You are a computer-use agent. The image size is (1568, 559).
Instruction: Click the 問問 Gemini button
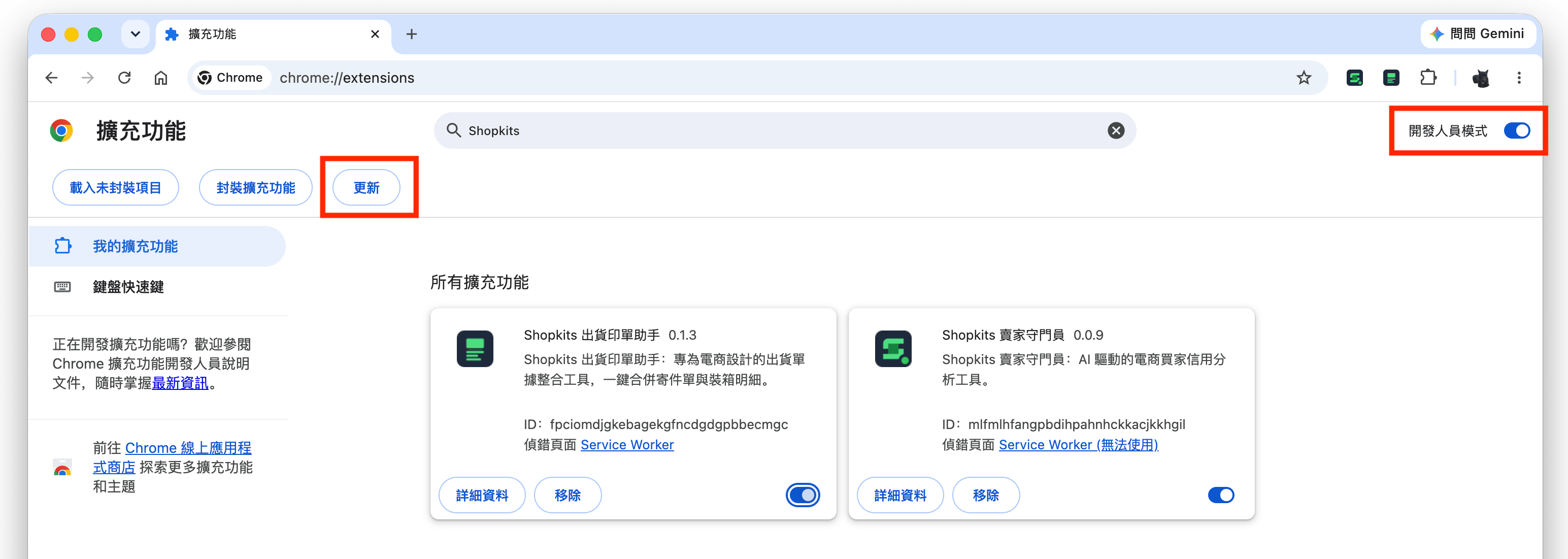pyautogui.click(x=1479, y=34)
